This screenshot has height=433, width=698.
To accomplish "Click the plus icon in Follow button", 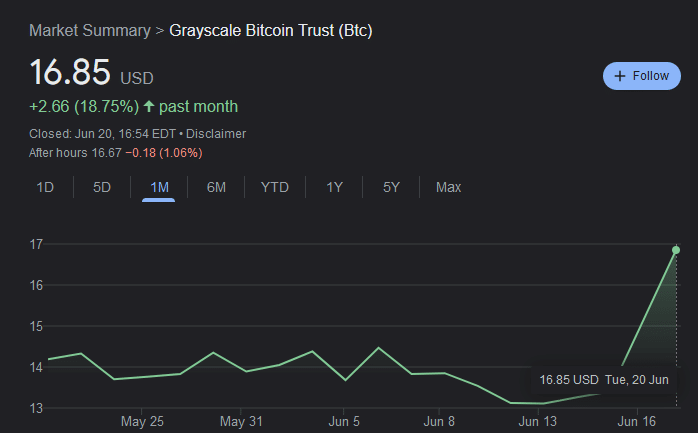I will click(x=620, y=76).
